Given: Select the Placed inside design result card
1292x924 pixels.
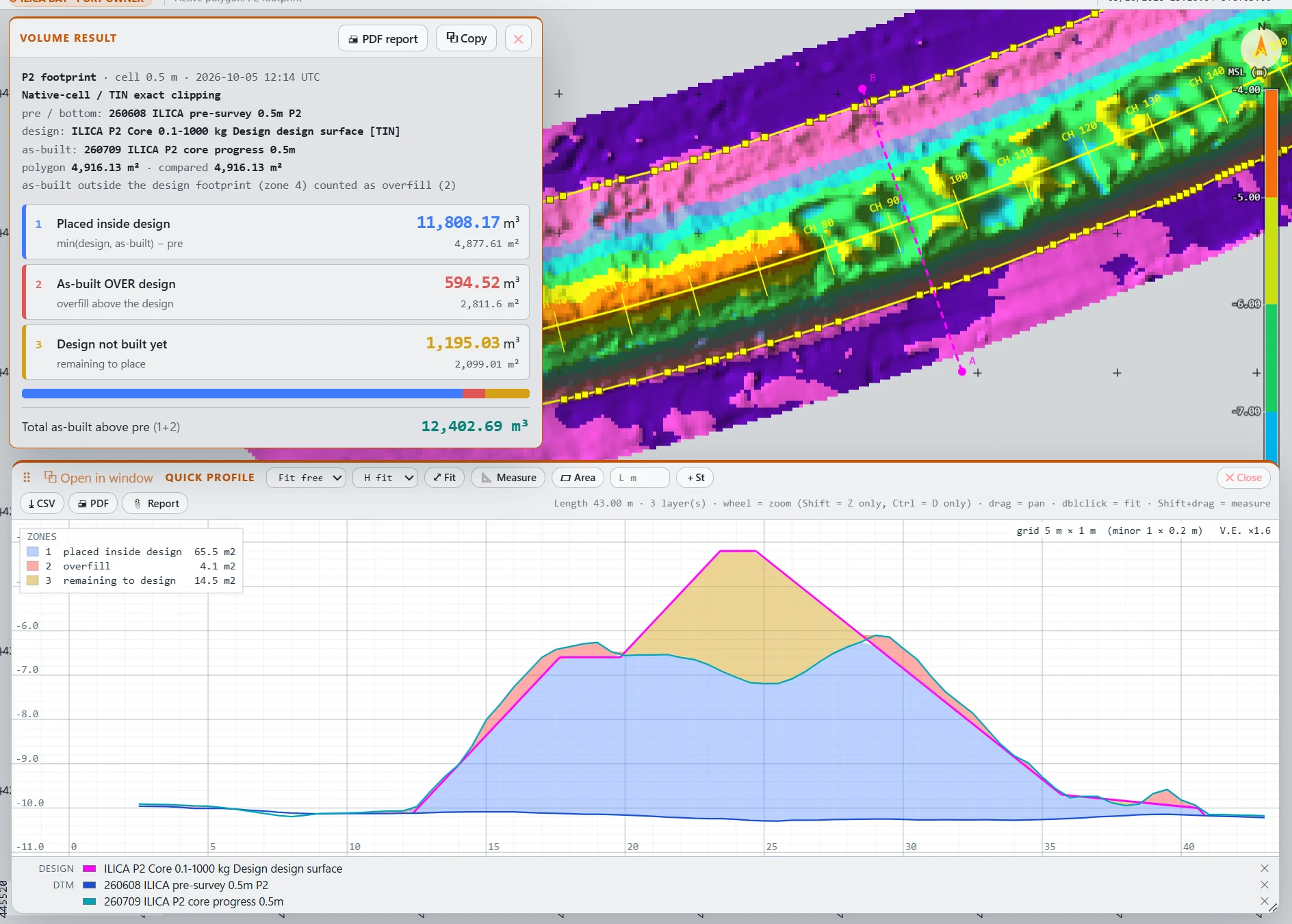Looking at the screenshot, I should tap(276, 232).
